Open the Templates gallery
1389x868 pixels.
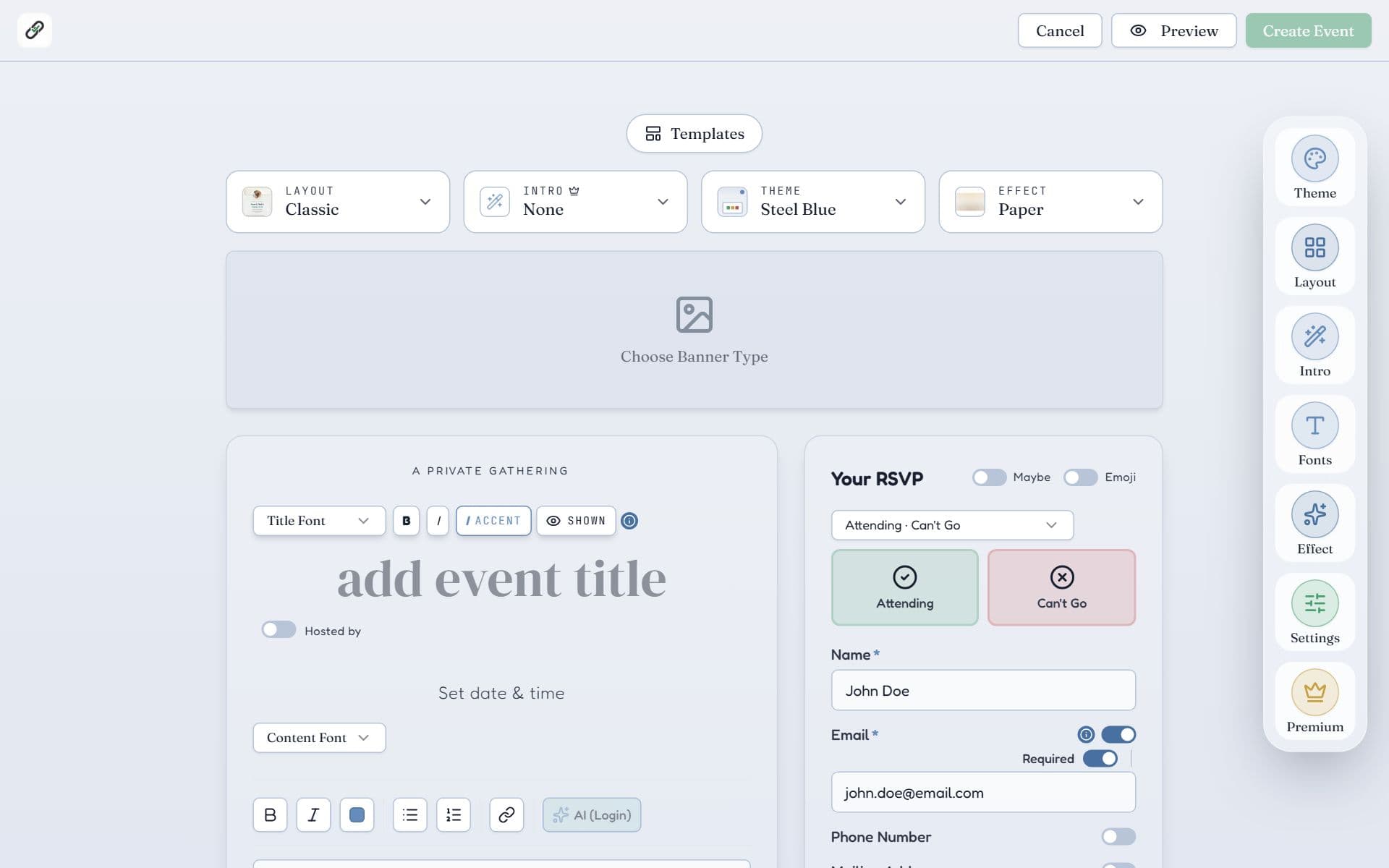point(694,134)
